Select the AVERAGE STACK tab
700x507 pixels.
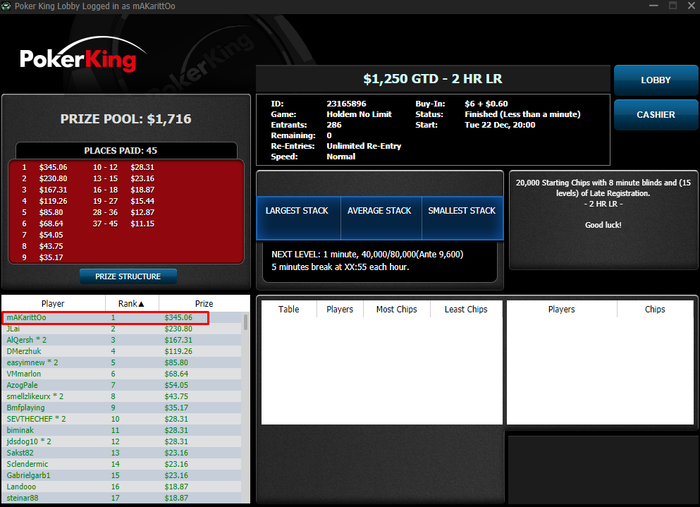[x=380, y=218]
